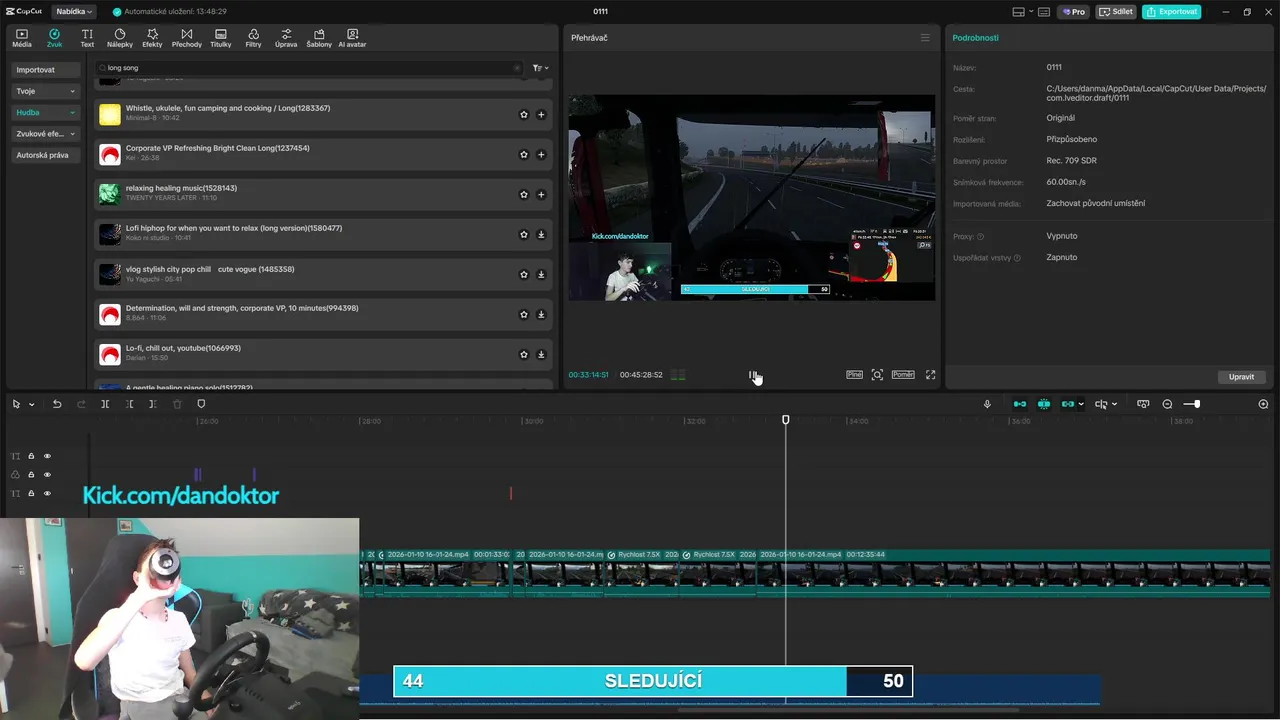Click the Upravit button
Viewport: 1280px width, 720px height.
point(1241,377)
